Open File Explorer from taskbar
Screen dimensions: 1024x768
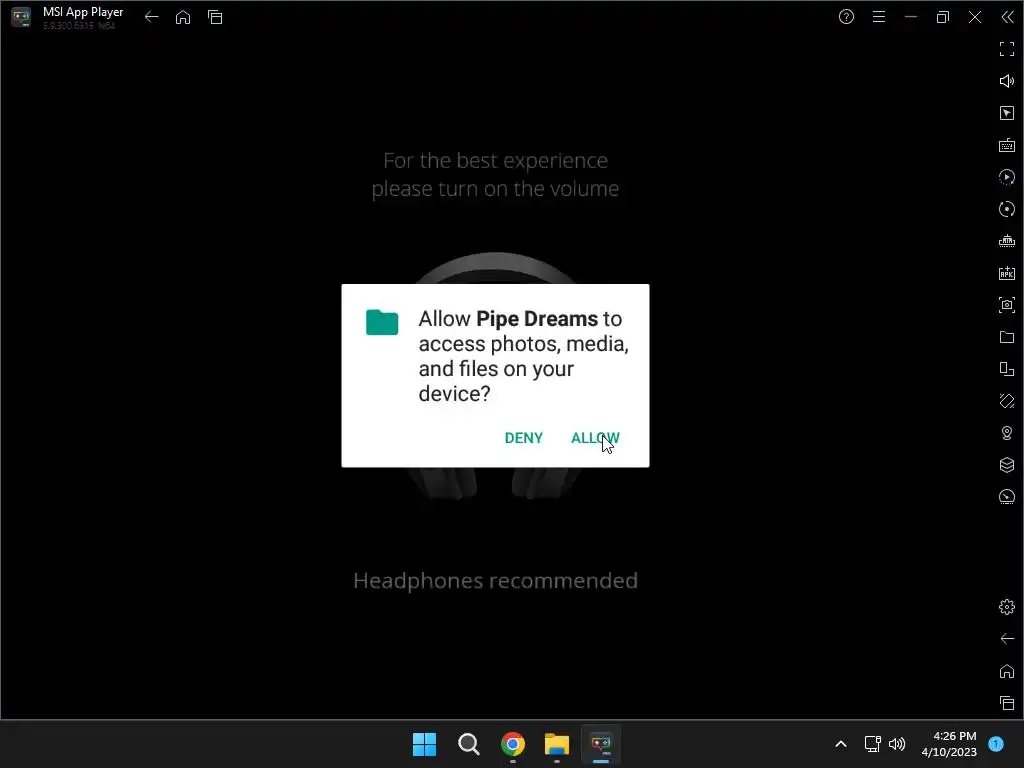(x=556, y=744)
